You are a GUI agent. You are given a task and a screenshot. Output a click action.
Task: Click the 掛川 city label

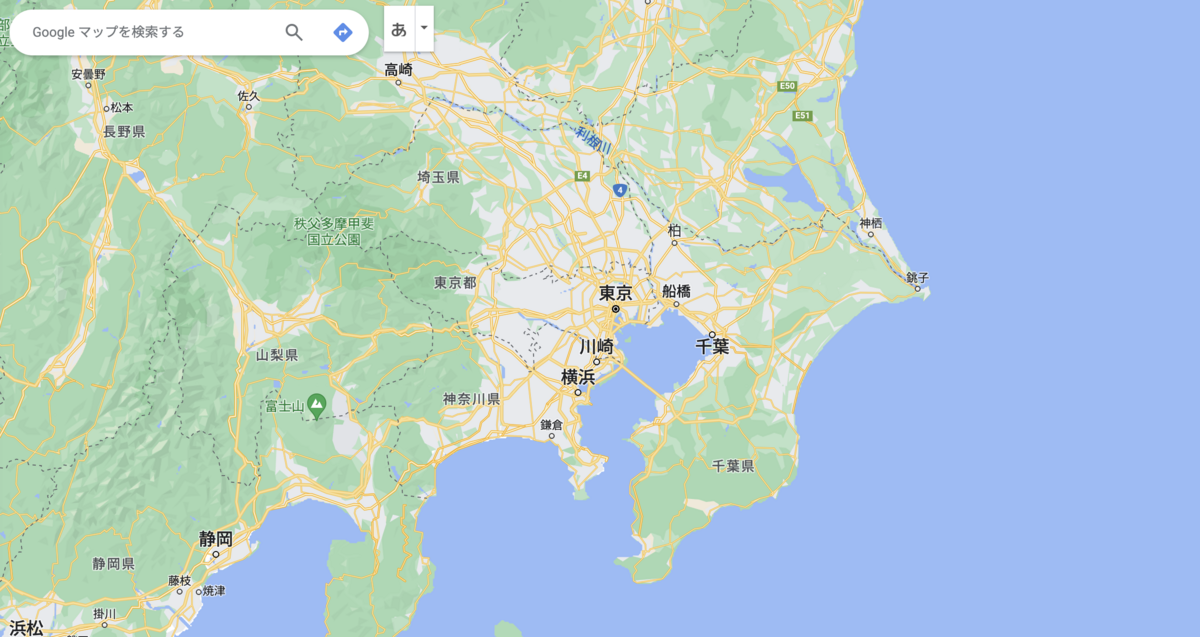tap(104, 613)
